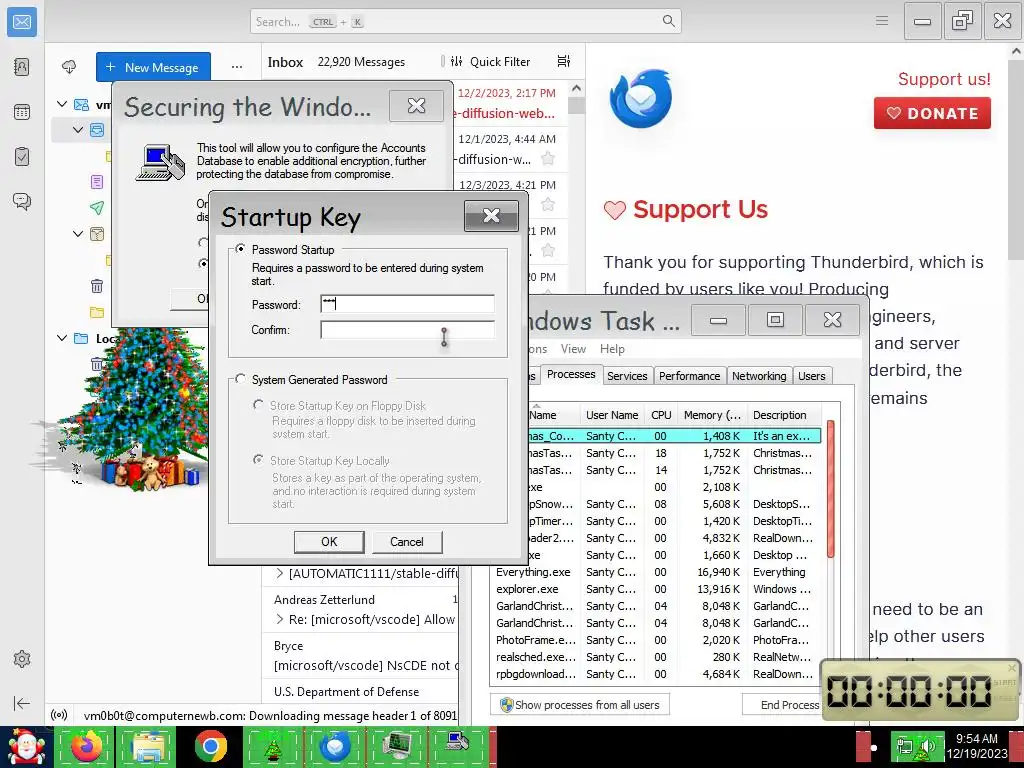The image size is (1024, 768).
Task: Click the DONATE button
Action: tap(932, 113)
